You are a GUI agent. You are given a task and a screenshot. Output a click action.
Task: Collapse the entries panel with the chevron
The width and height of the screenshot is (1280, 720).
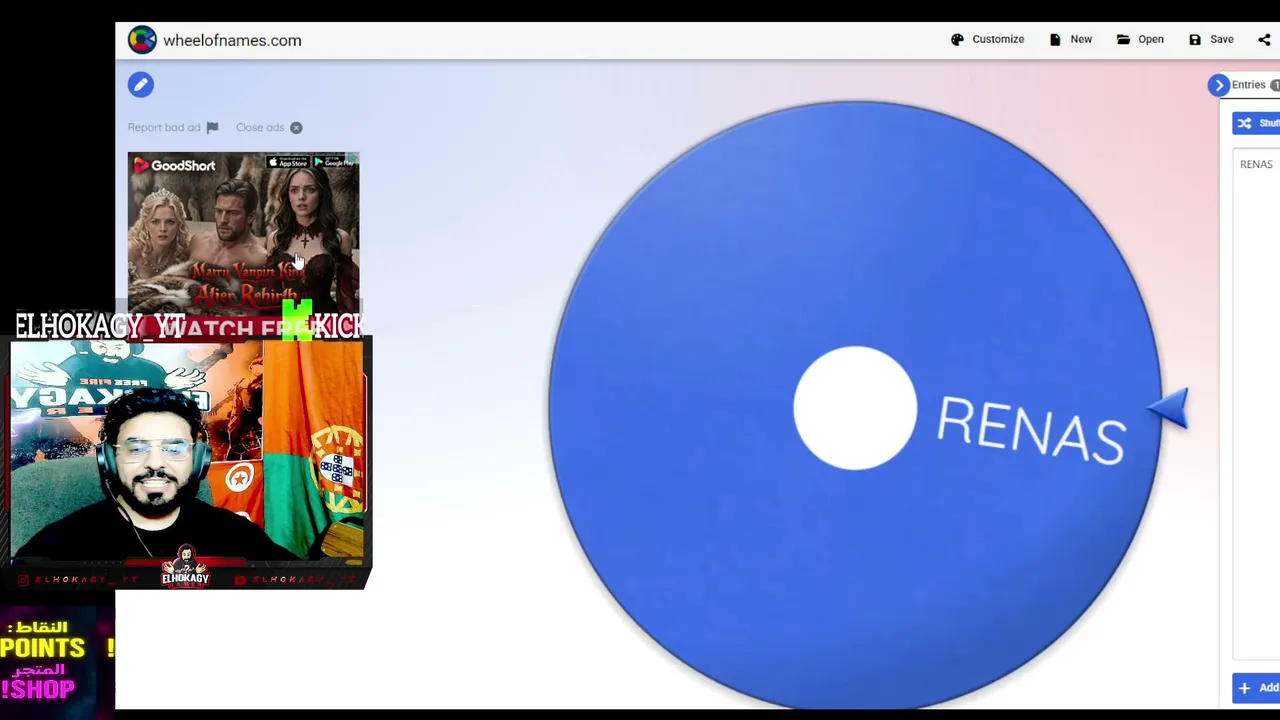pos(1218,85)
